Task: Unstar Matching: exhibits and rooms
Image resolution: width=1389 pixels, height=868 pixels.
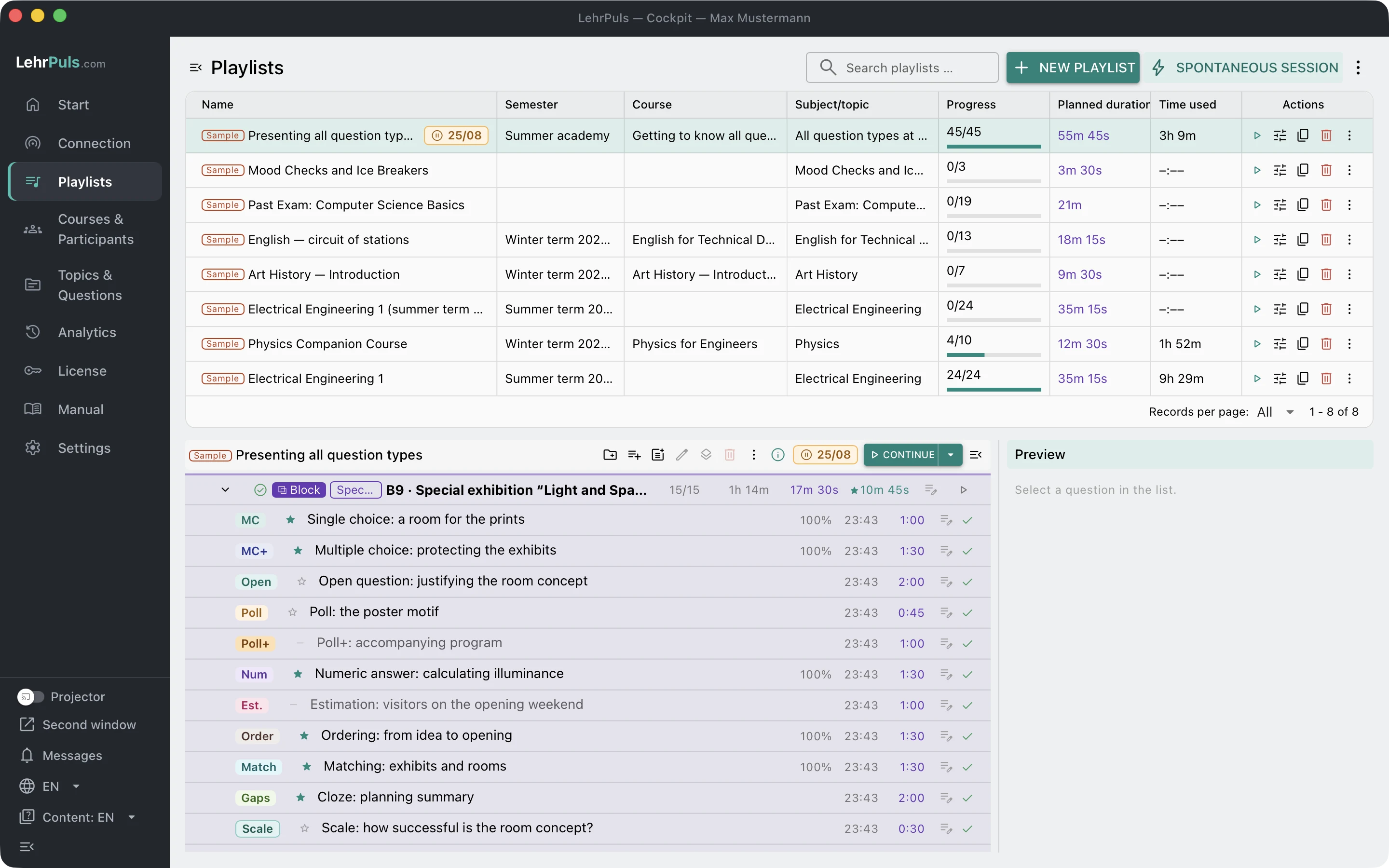Action: click(307, 766)
